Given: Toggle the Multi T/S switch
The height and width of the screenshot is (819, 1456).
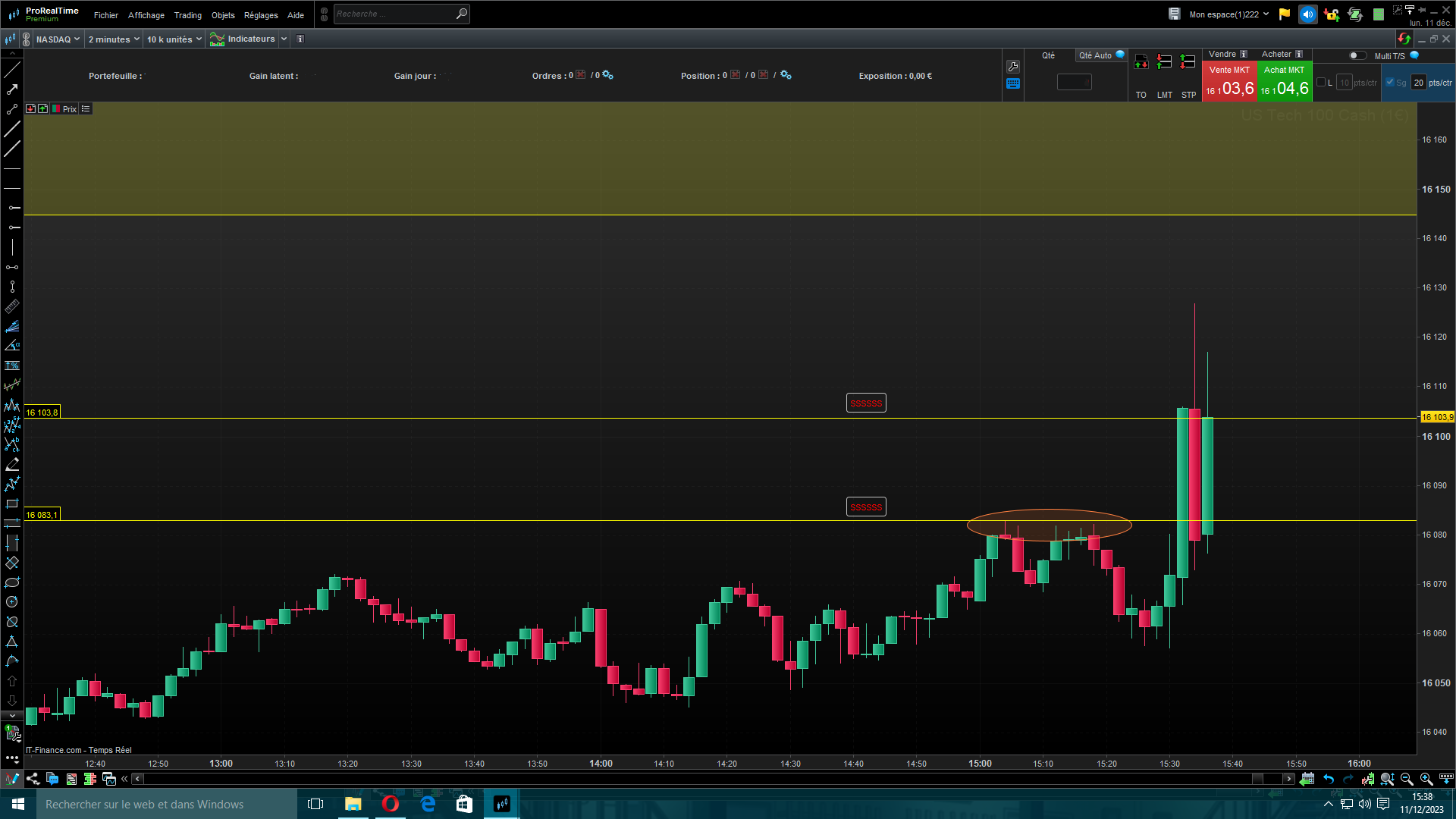Looking at the screenshot, I should (x=1357, y=55).
